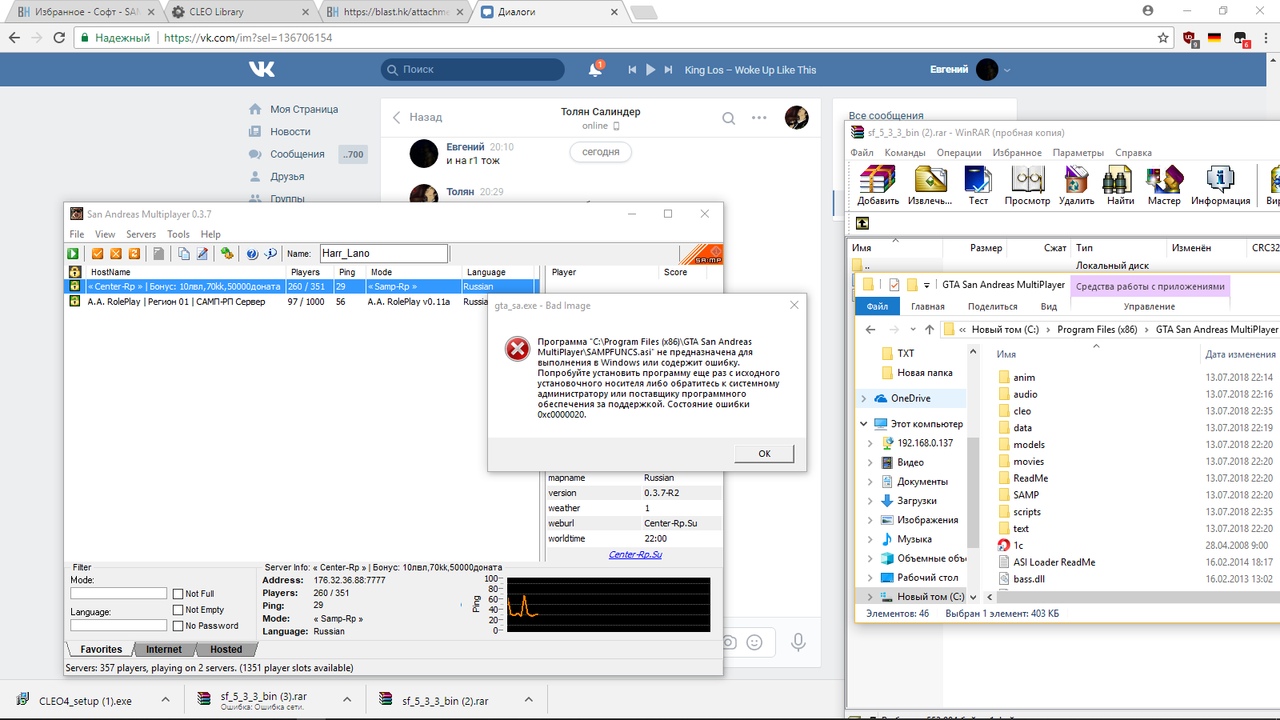Viewport: 1280px width, 720px height.
Task: Open VK notifications bell
Action: (x=595, y=70)
